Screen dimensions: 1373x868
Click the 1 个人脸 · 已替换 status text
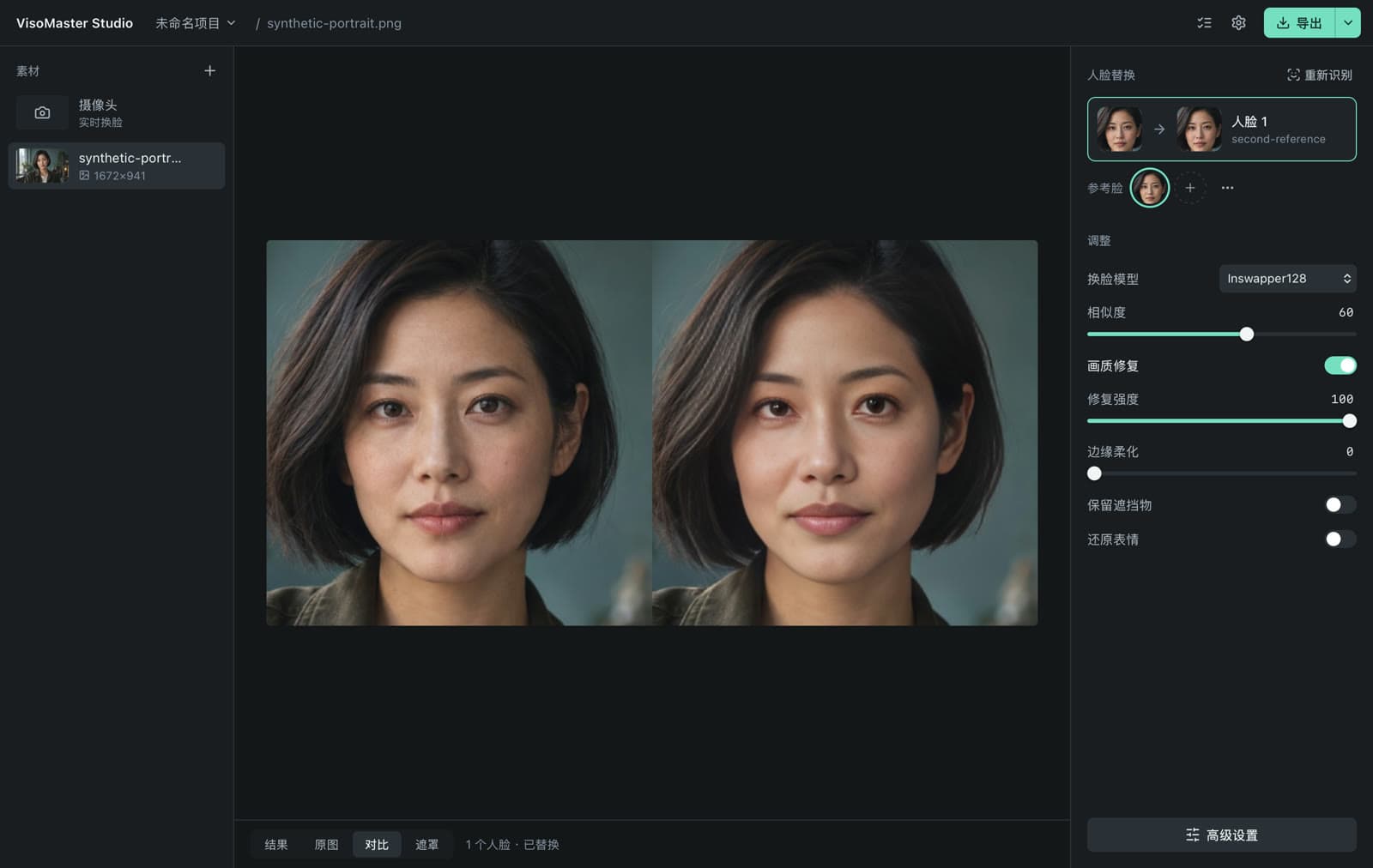click(512, 845)
